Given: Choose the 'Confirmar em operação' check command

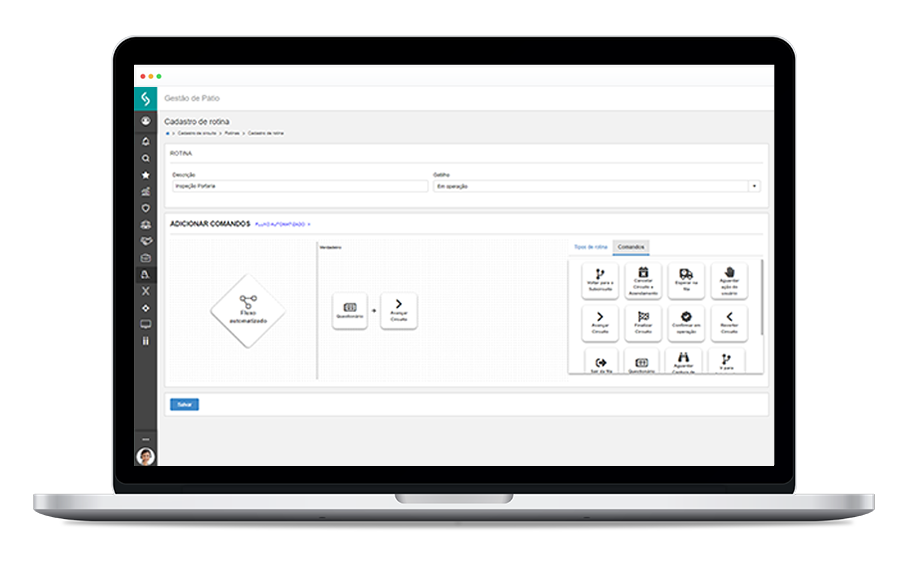Looking at the screenshot, I should pos(686,323).
